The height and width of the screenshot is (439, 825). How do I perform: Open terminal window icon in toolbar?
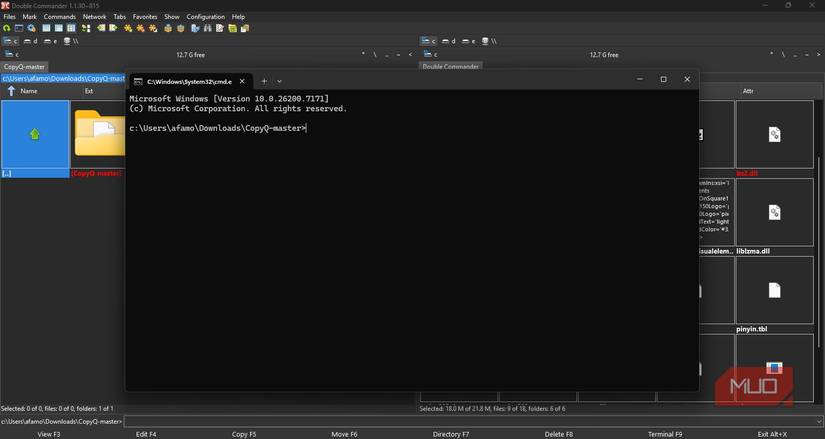click(19, 28)
